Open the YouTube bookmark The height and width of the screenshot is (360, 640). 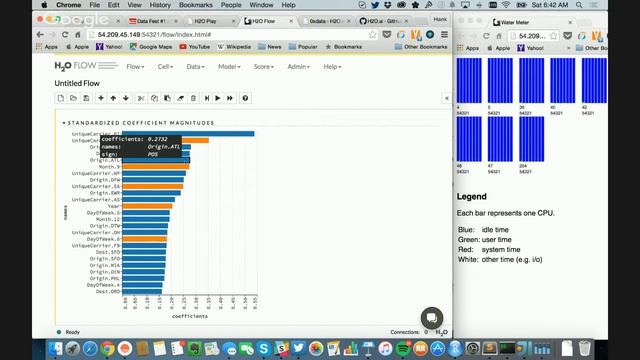(195, 47)
